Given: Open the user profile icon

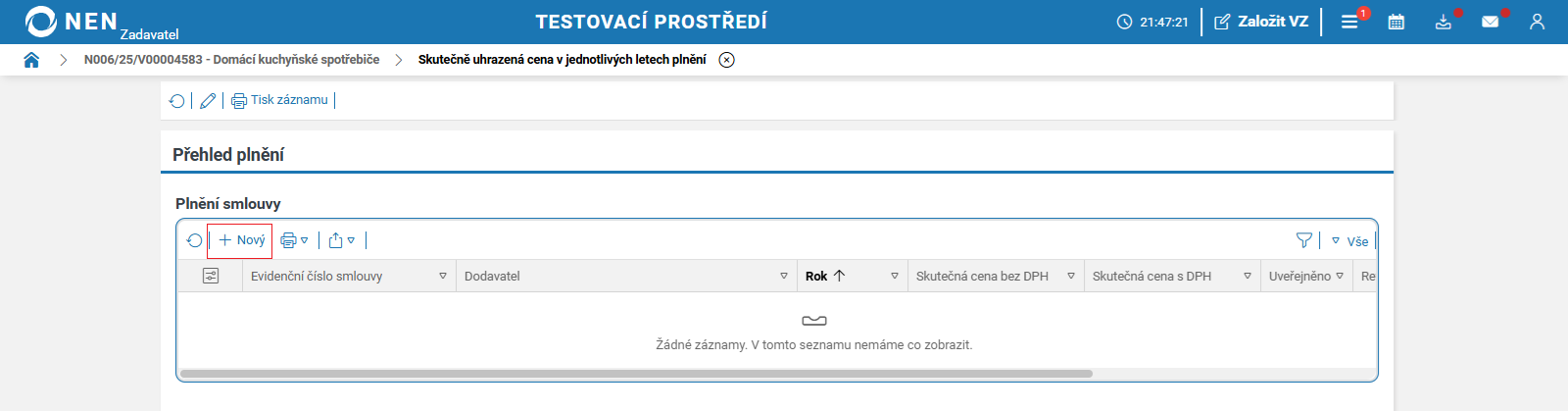Looking at the screenshot, I should (1537, 22).
